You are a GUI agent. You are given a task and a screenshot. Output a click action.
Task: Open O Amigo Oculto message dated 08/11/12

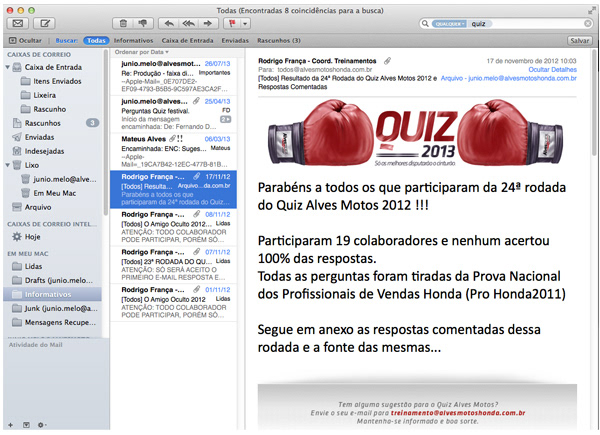174,227
